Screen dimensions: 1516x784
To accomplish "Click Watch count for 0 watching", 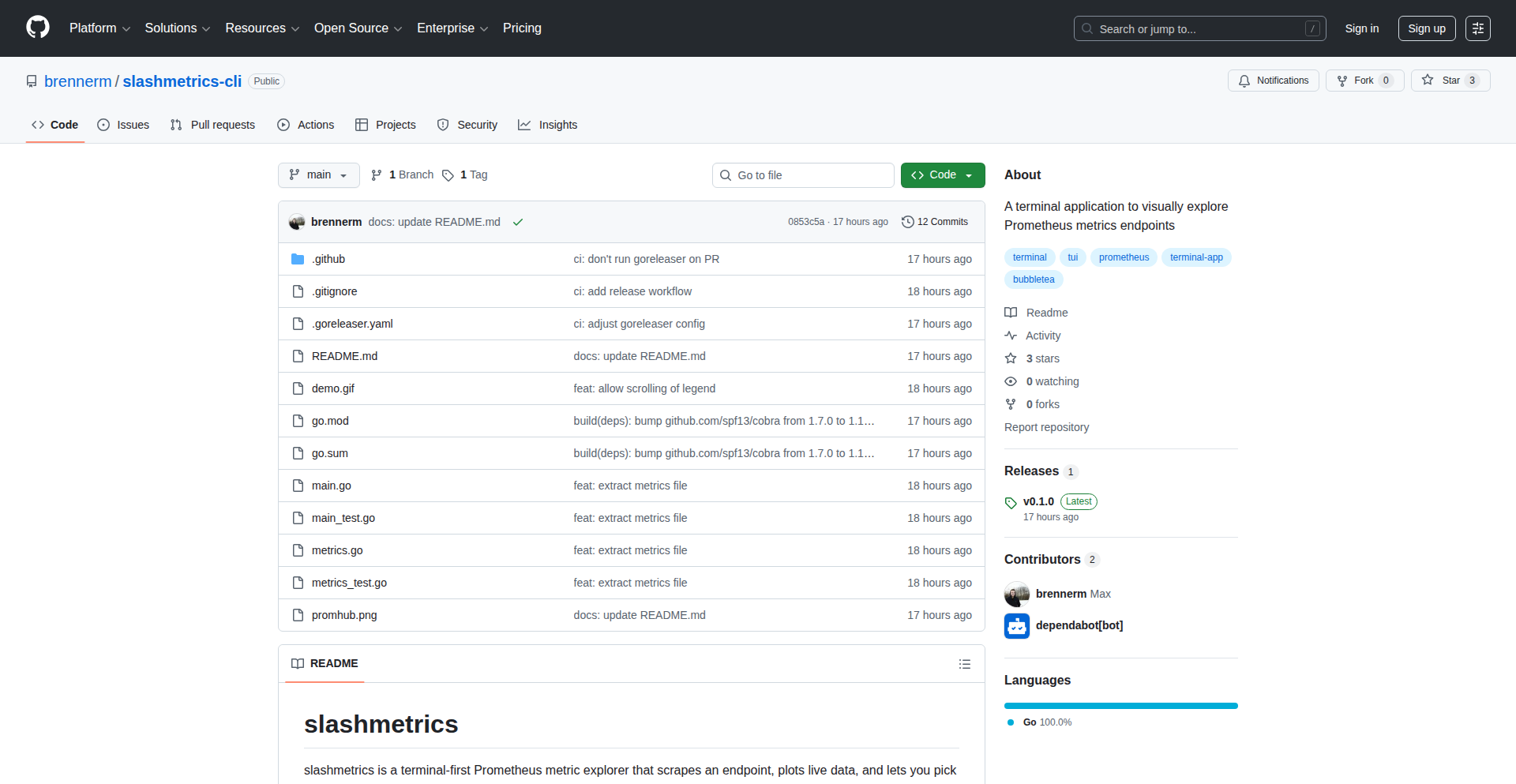I will (x=1051, y=381).
